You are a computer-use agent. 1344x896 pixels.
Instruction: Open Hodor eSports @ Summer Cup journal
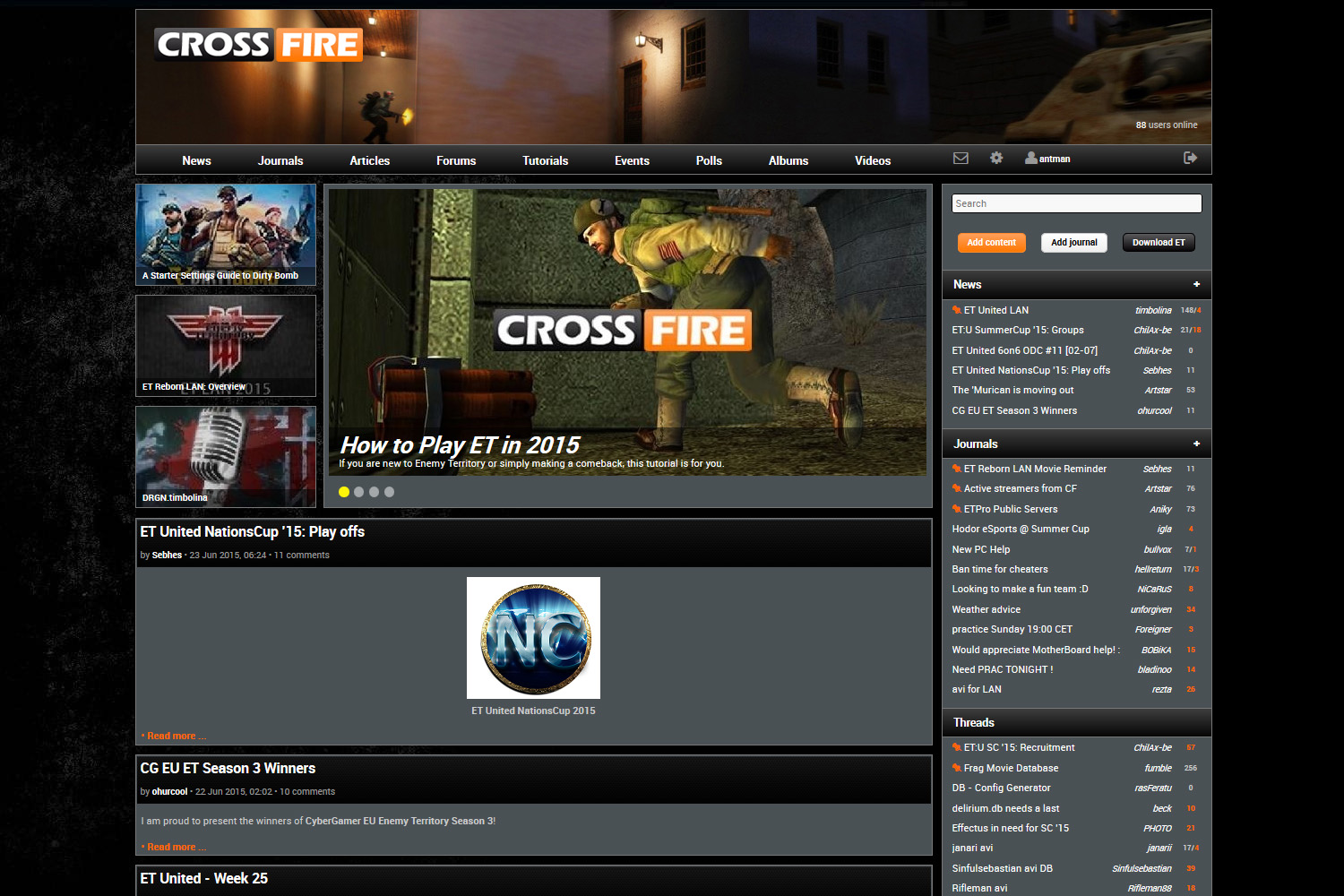point(1021,529)
